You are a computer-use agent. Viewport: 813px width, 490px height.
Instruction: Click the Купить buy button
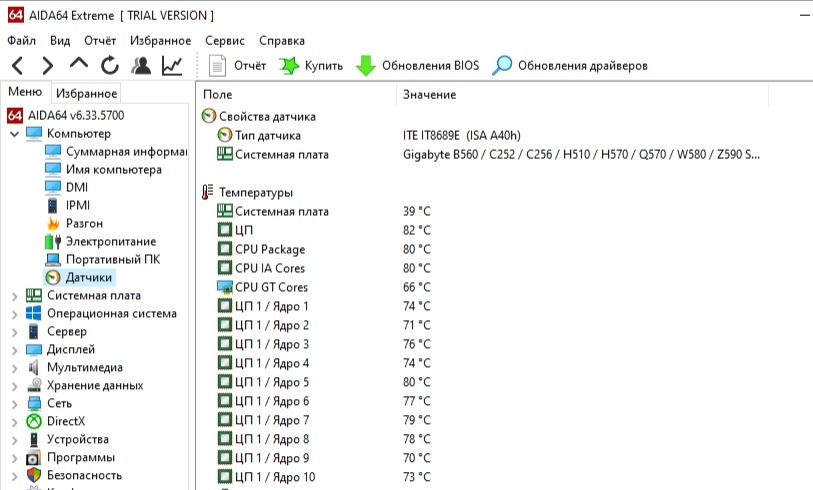click(x=311, y=66)
